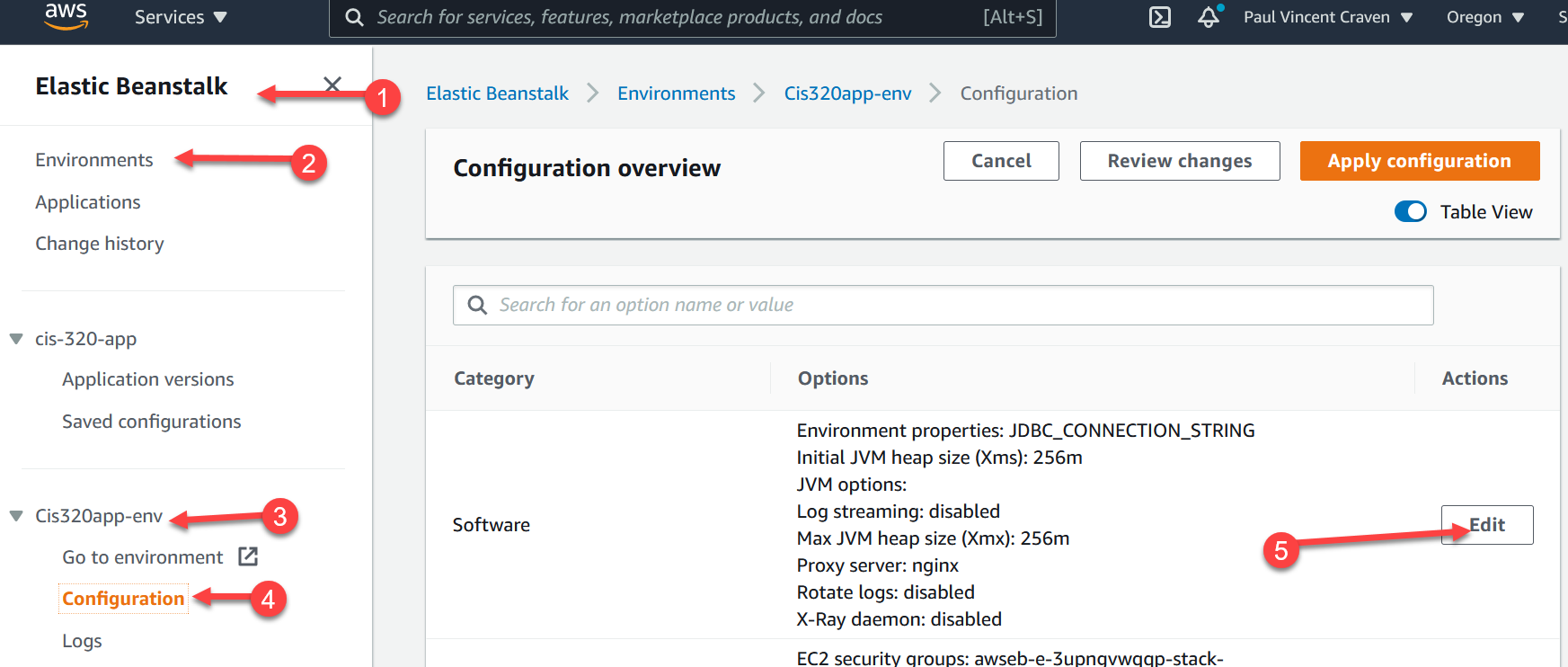Expand the Paul Vincent Craven account menu

click(1328, 17)
